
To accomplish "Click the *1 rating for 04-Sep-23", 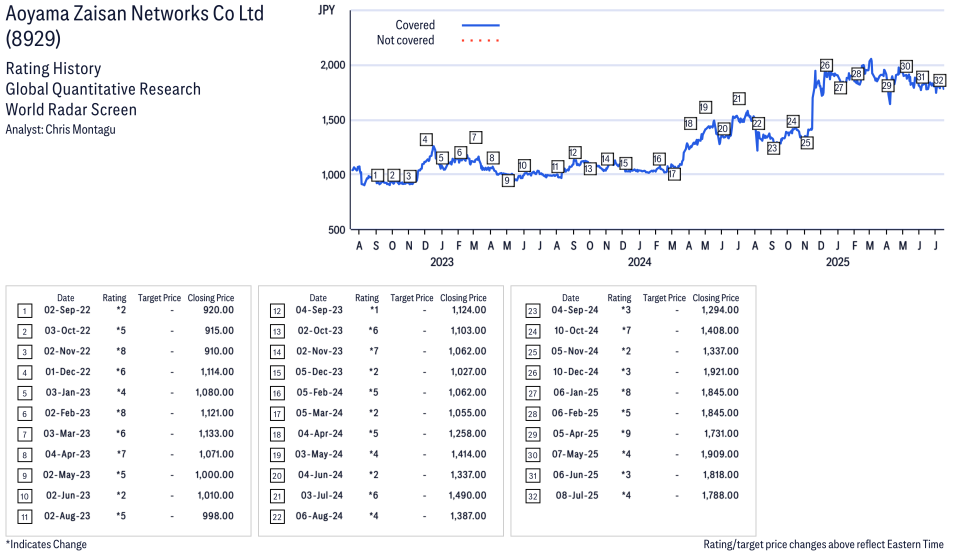I will click(x=374, y=310).
